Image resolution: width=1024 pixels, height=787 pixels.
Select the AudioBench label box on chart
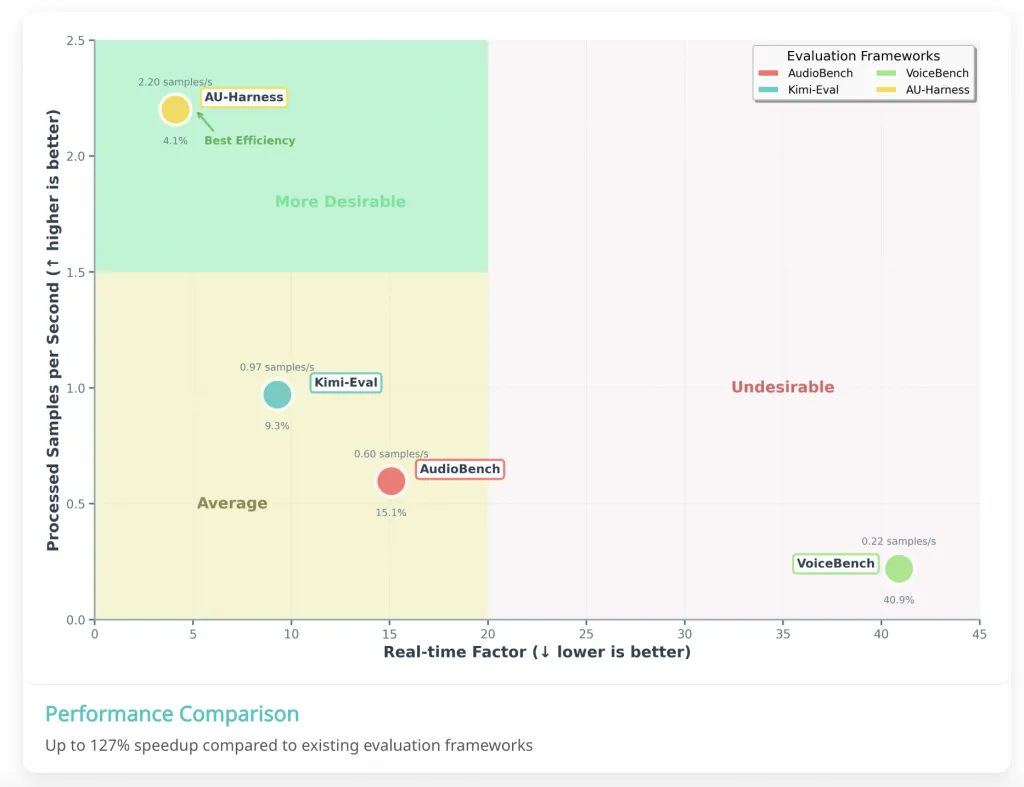click(460, 469)
